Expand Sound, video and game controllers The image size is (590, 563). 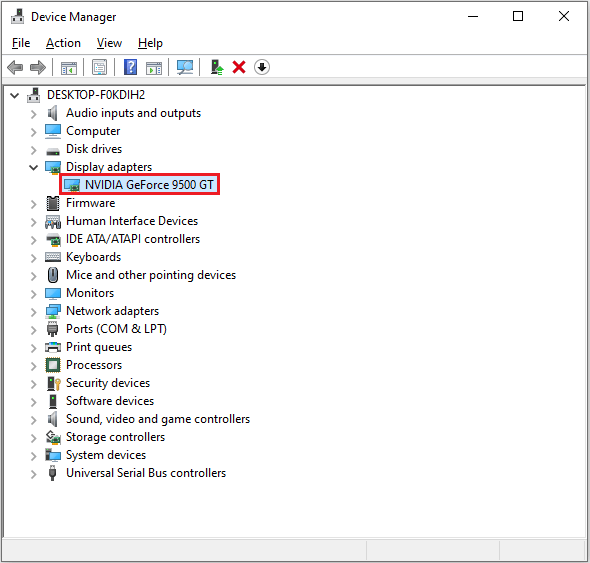click(33, 420)
